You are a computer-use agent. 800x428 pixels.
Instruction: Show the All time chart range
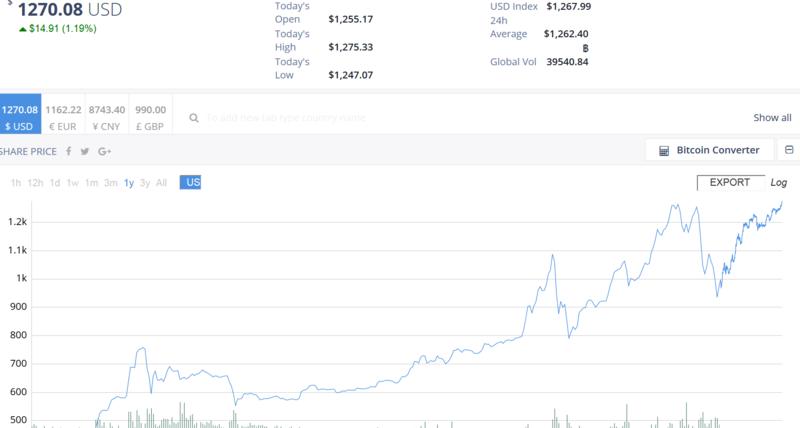(x=161, y=183)
